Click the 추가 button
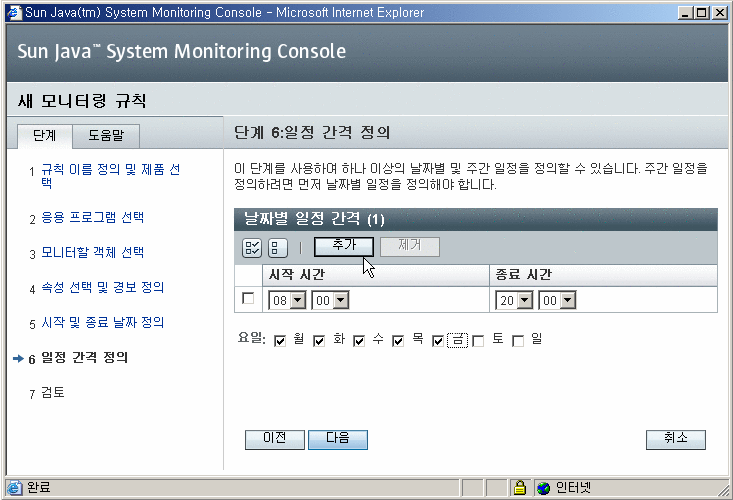The height and width of the screenshot is (500, 733). [344, 247]
